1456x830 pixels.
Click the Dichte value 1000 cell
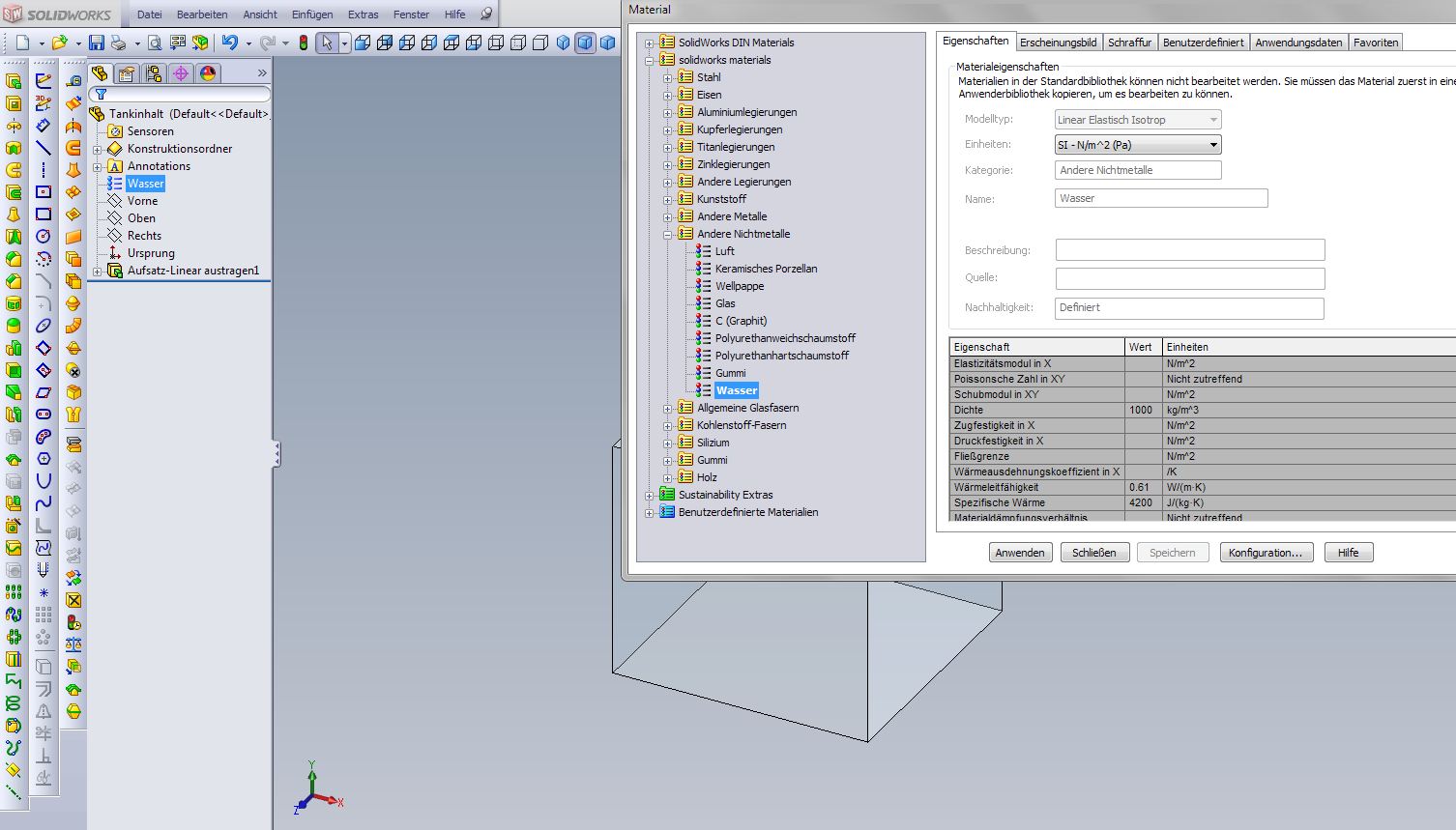(x=1143, y=410)
